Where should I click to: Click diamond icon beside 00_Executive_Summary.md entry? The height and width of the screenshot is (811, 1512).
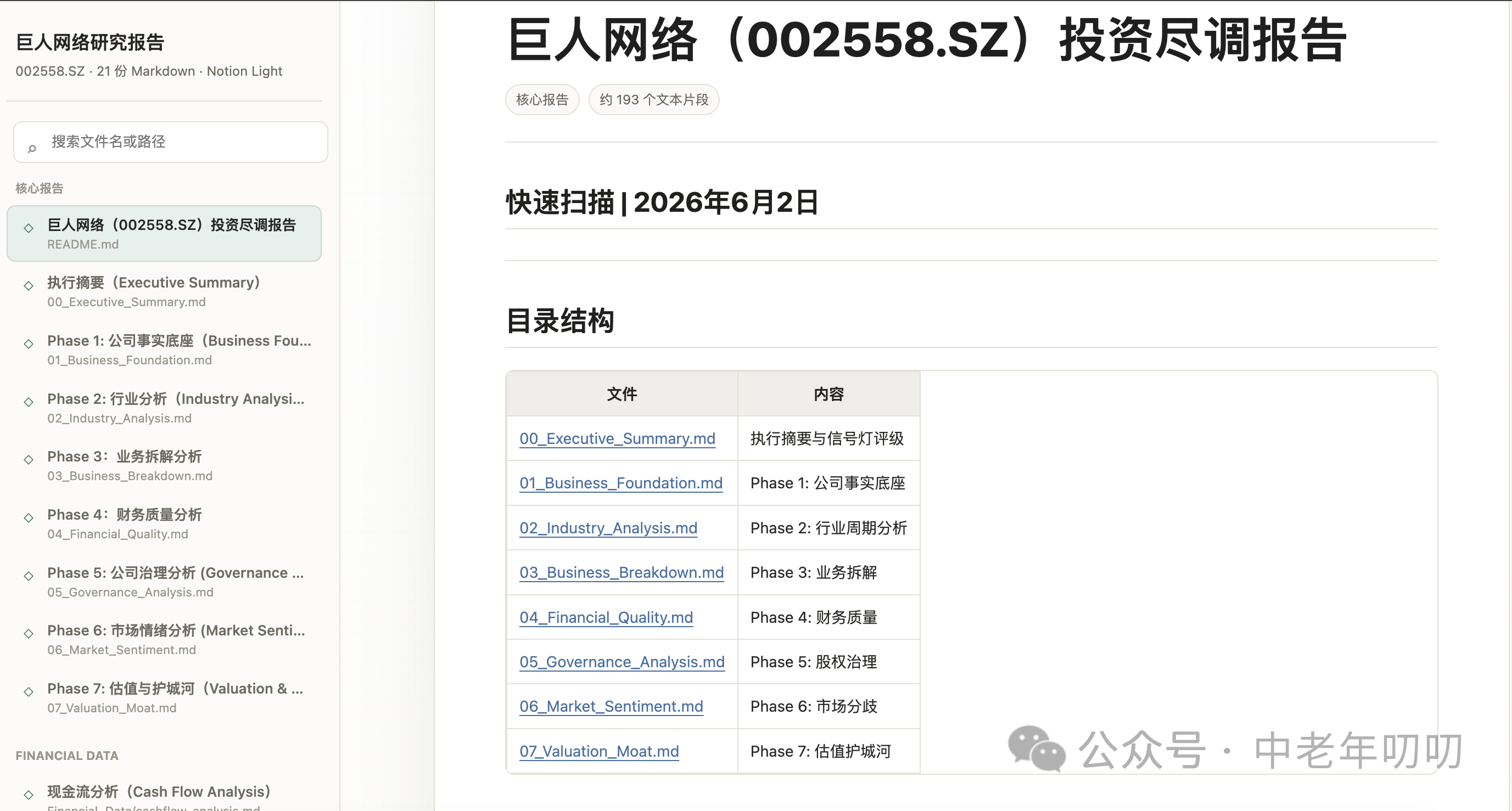click(28, 286)
